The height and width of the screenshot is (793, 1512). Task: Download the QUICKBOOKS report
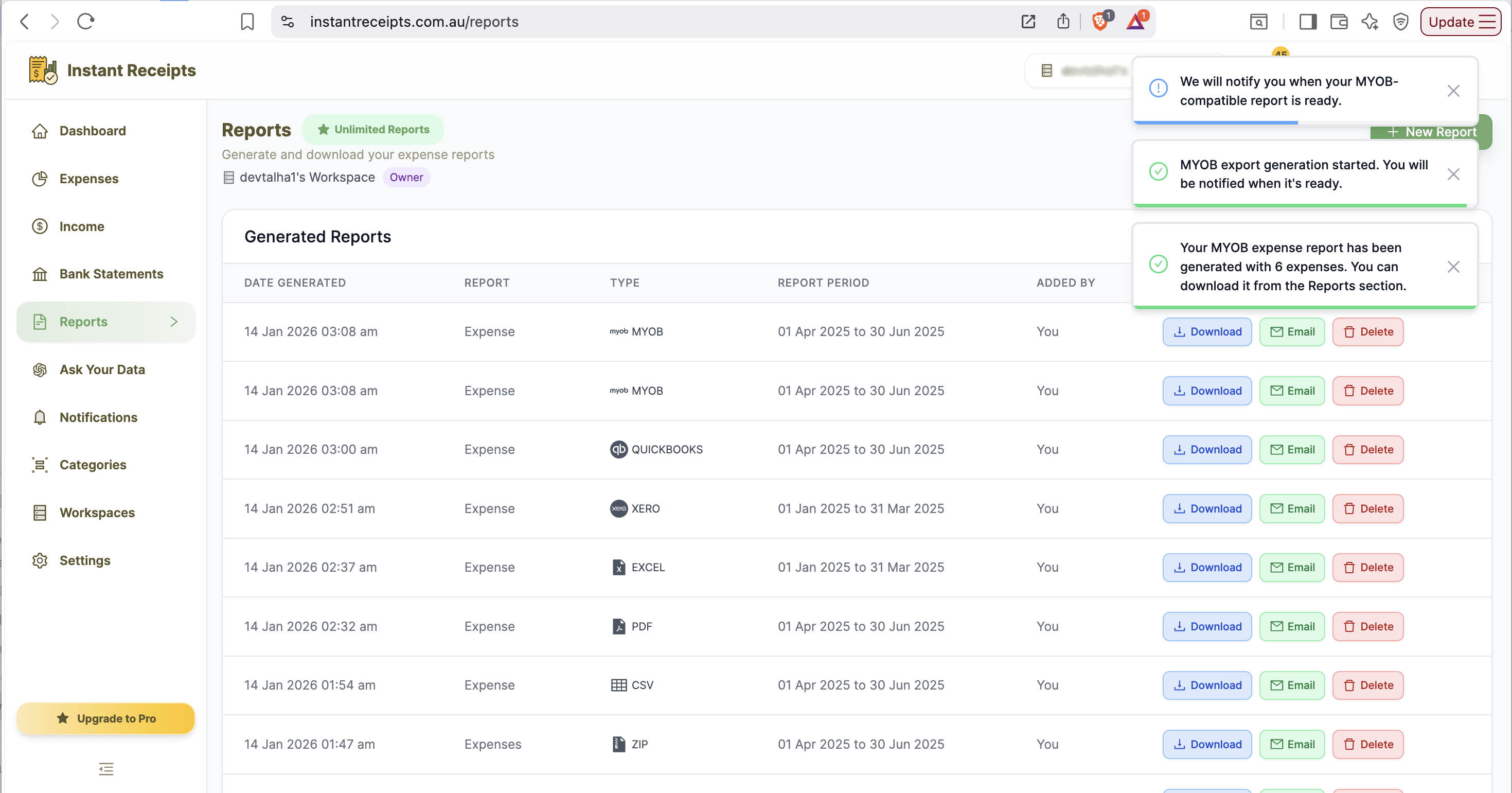point(1207,450)
